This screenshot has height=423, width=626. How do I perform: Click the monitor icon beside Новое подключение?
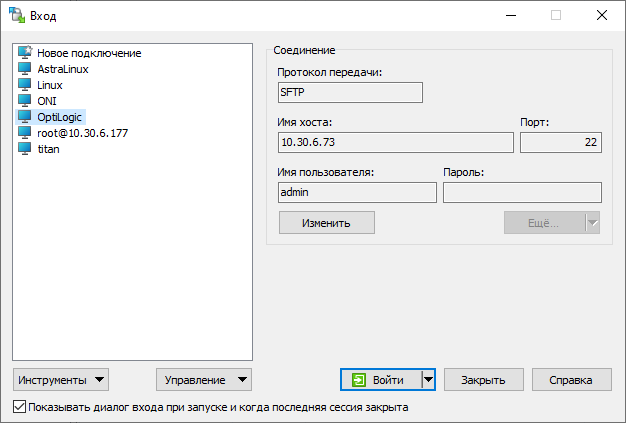25,52
